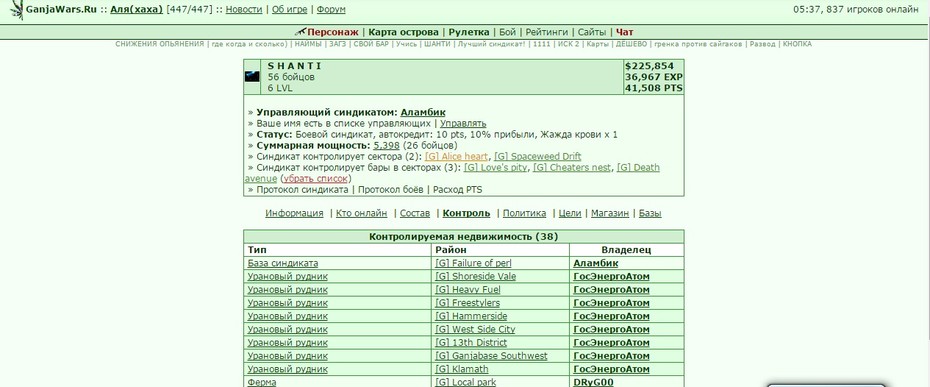
Task: Click the ДЕШЕВО ad link
Action: [631, 44]
